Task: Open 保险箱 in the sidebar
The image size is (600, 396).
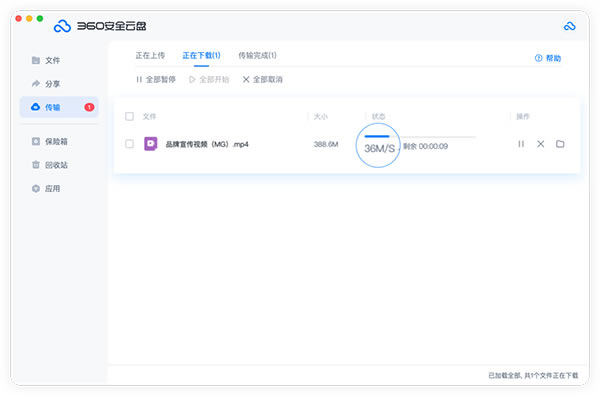Action: [x=50, y=141]
